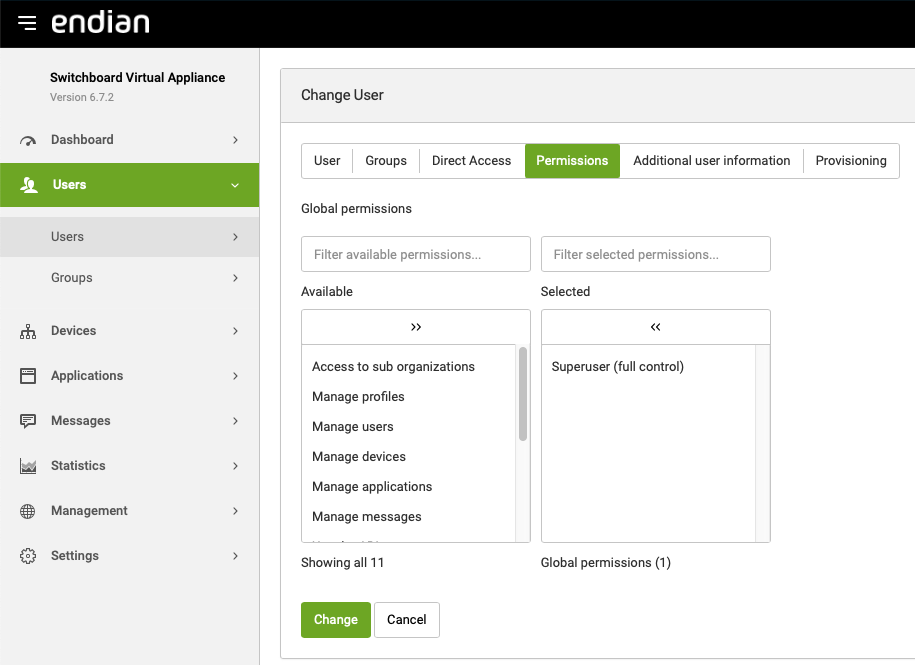Screen dimensions: 915x665
Task: Click the hamburger menu icon
Action: click(x=27, y=23)
